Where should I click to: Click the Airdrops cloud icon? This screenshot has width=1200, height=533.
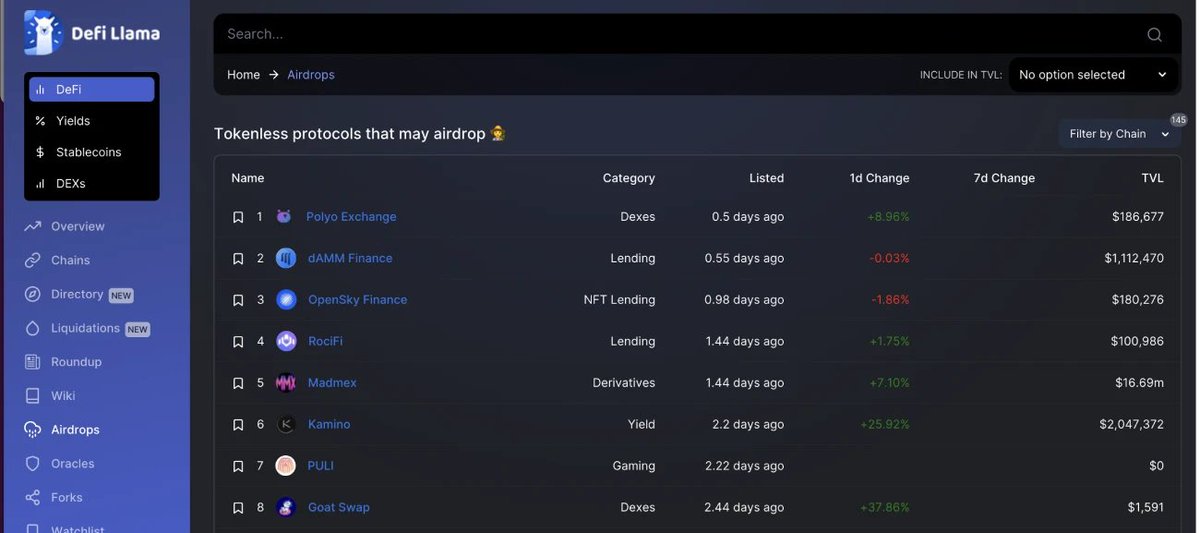click(33, 430)
